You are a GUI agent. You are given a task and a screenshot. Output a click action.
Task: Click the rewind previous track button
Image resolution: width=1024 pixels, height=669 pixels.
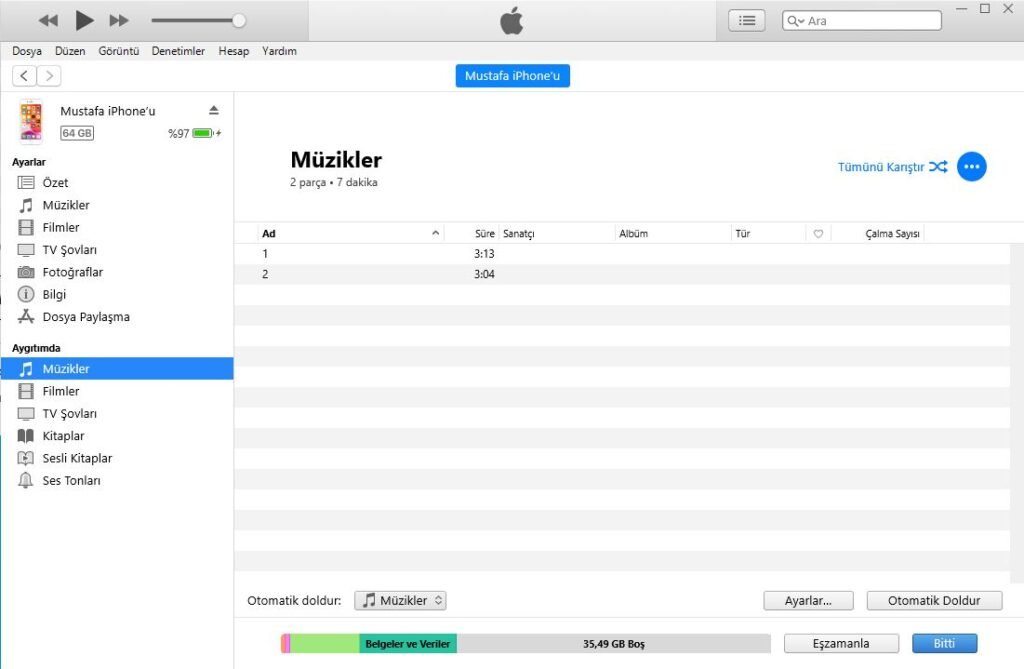pos(48,20)
